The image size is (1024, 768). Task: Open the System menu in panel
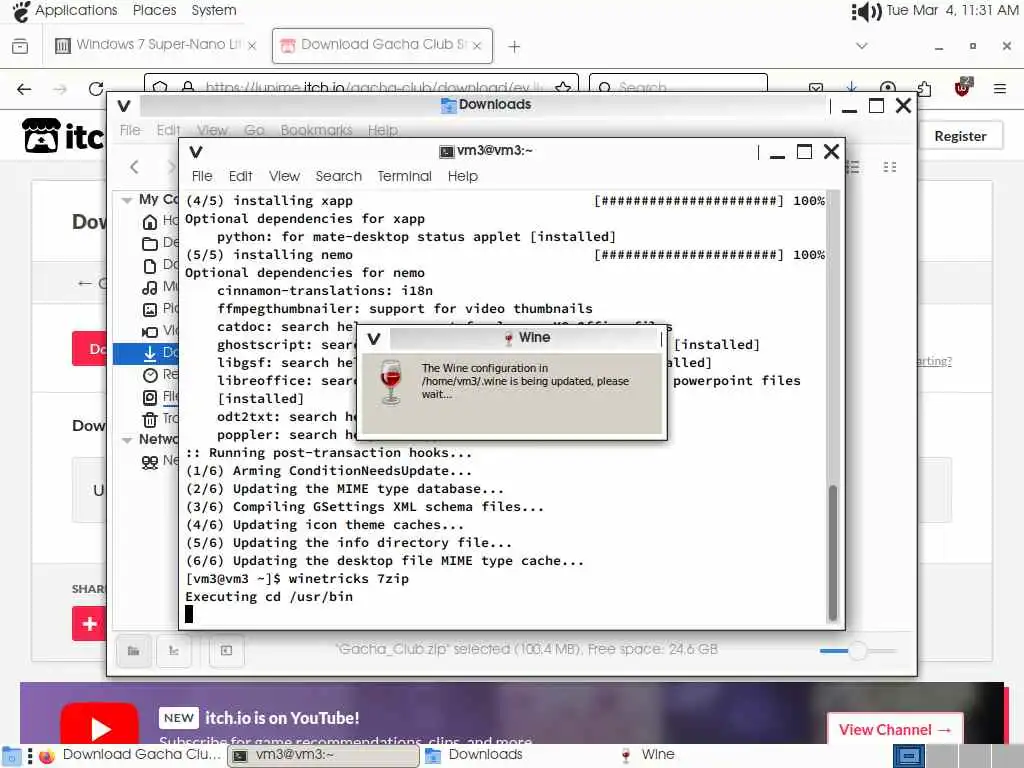coord(214,10)
